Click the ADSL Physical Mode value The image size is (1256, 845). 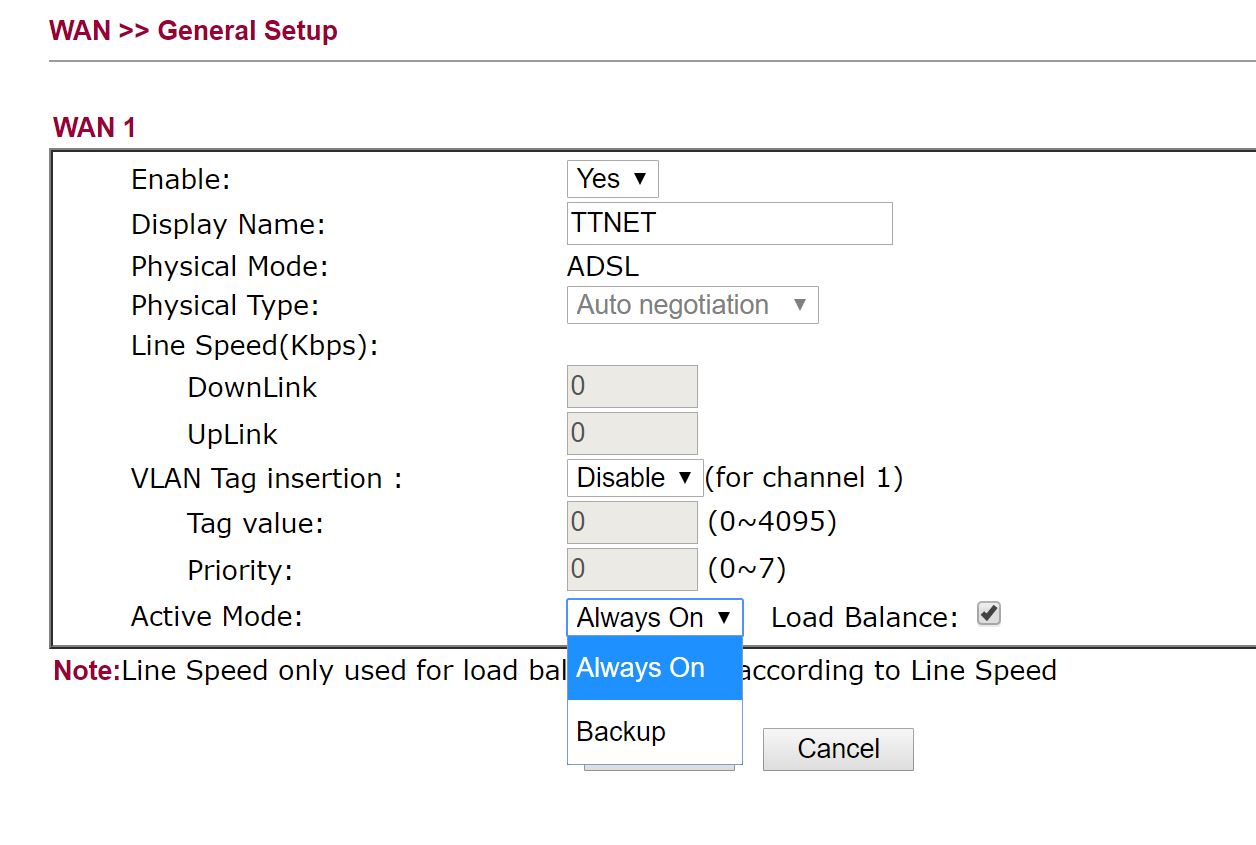pos(602,267)
